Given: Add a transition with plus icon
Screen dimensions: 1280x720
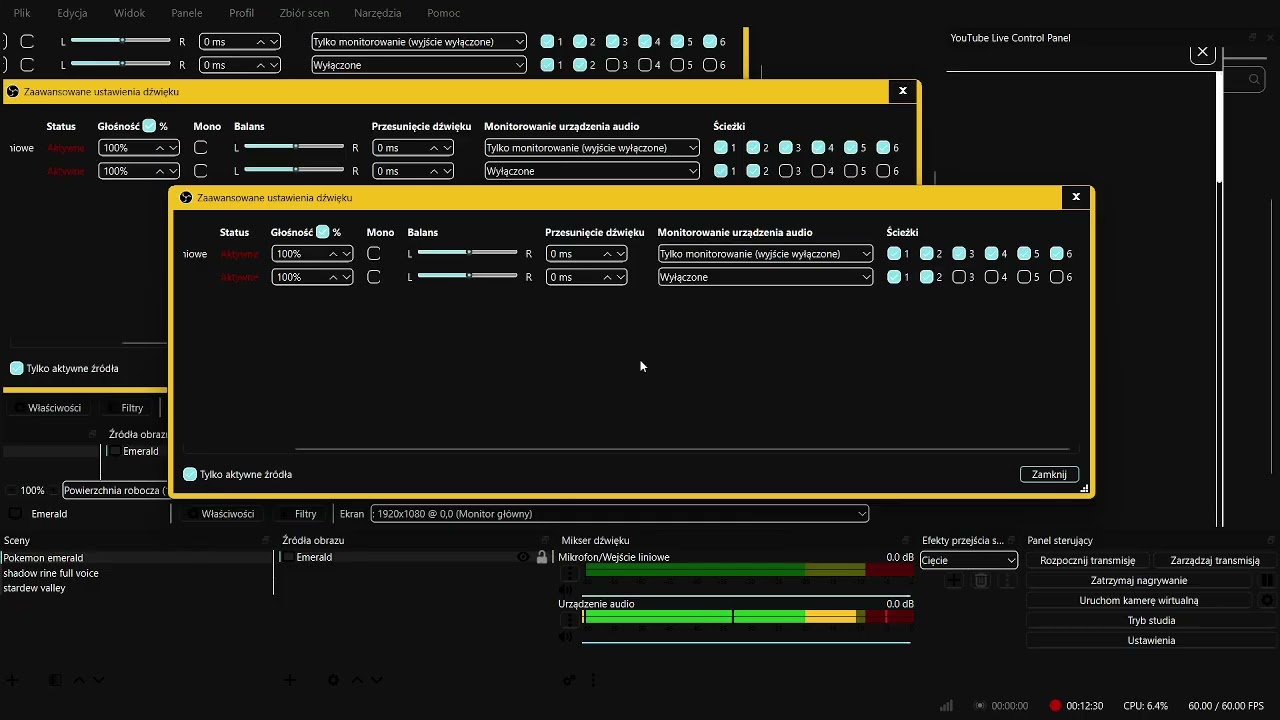Looking at the screenshot, I should click(x=954, y=580).
